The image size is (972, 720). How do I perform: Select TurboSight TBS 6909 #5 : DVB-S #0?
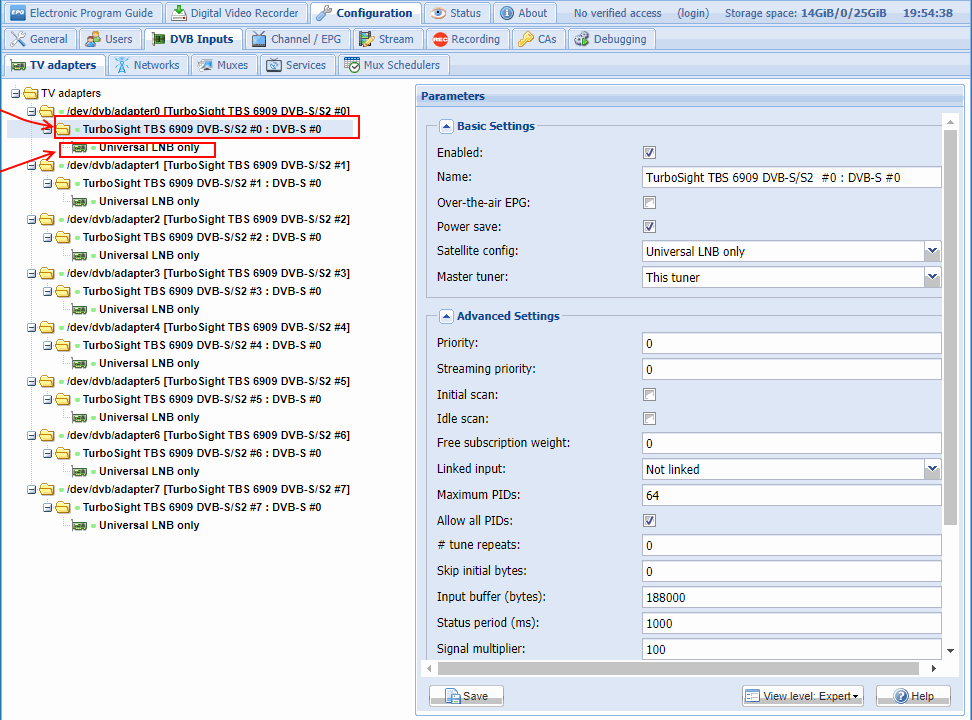[202, 399]
